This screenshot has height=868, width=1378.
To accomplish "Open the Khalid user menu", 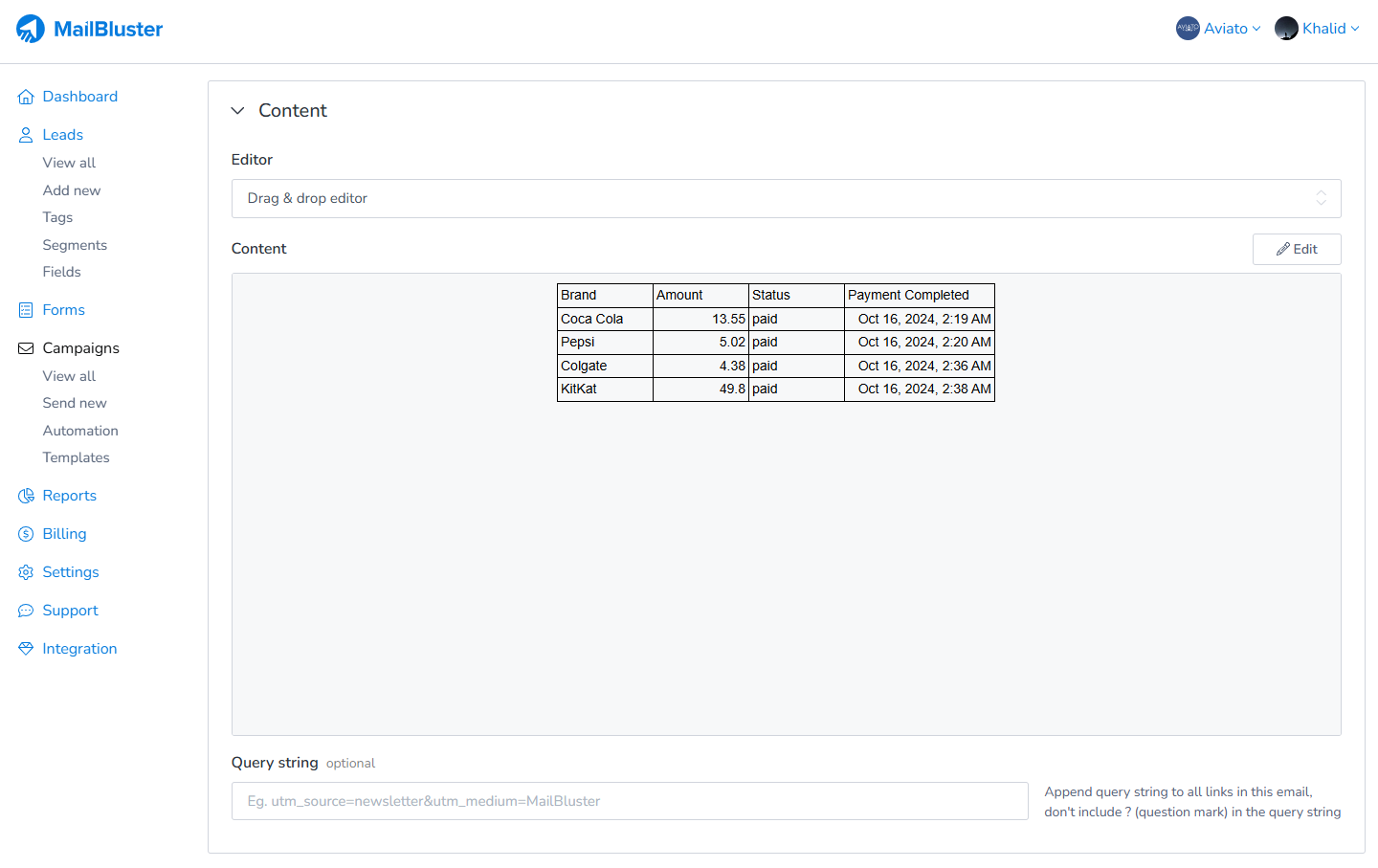I will click(x=1318, y=28).
